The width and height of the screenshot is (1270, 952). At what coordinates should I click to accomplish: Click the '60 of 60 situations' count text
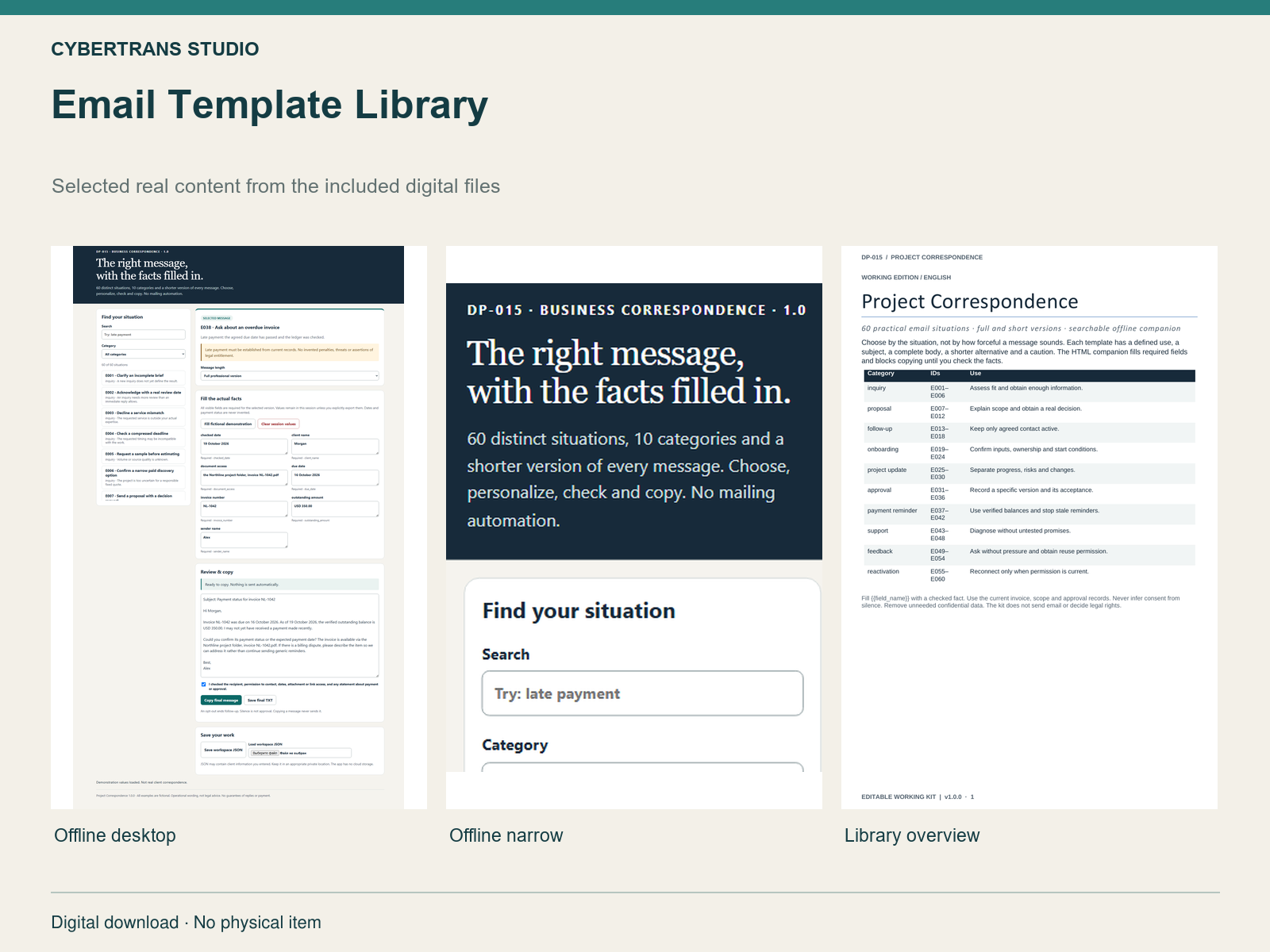point(114,365)
